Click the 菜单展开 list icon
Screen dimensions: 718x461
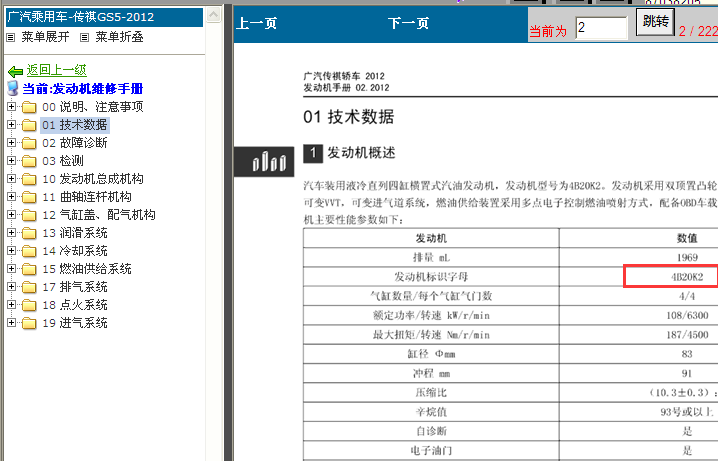(x=11, y=38)
